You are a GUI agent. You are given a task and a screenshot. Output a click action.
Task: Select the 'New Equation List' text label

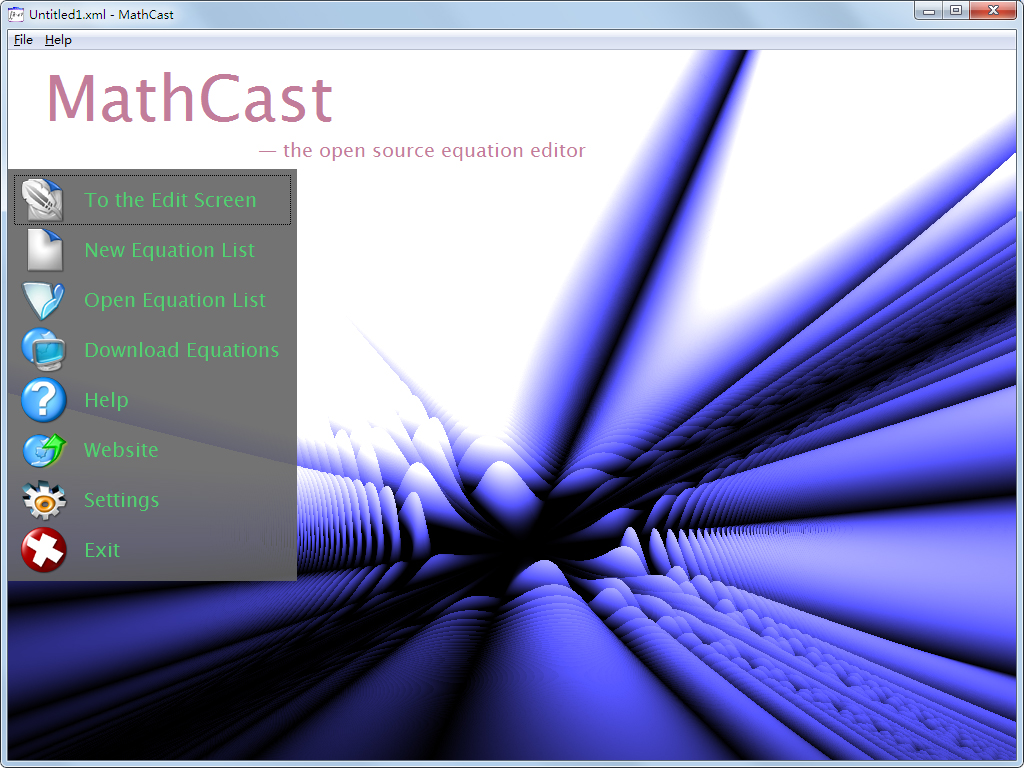169,250
